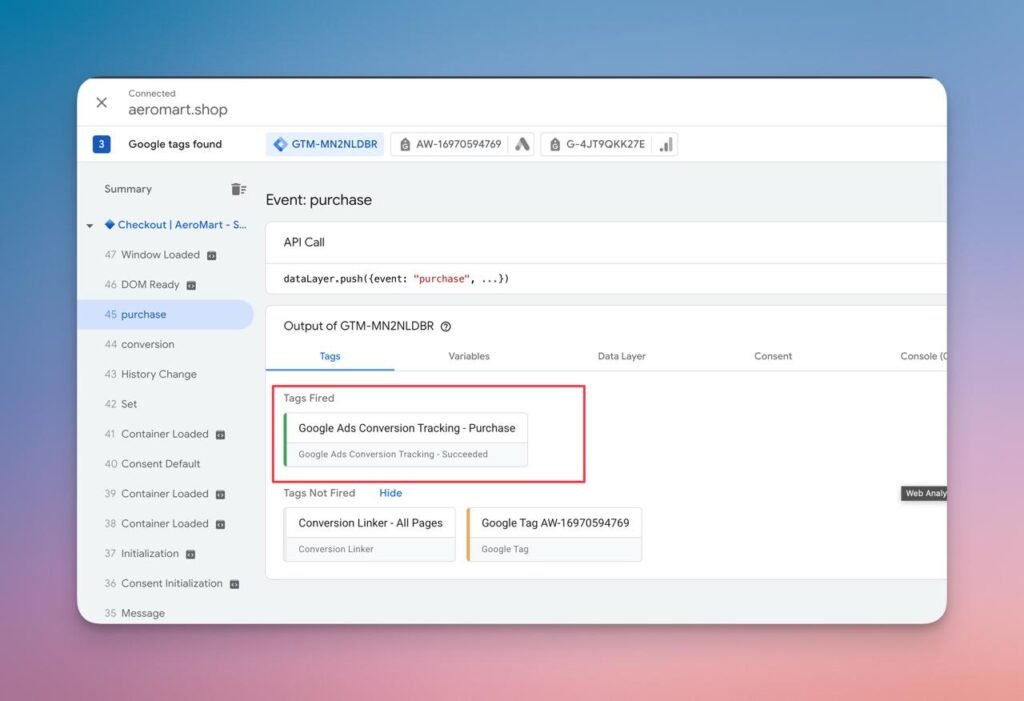The image size is (1024, 701).
Task: Open the Consent tab
Action: tap(773, 356)
